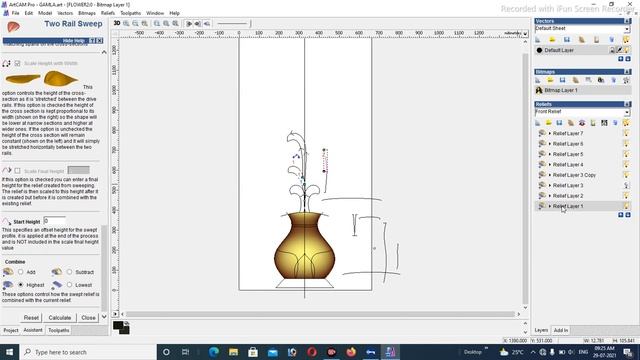
Task: Create a new bitmap layer in Bitmaps panel
Action: (x=538, y=80)
